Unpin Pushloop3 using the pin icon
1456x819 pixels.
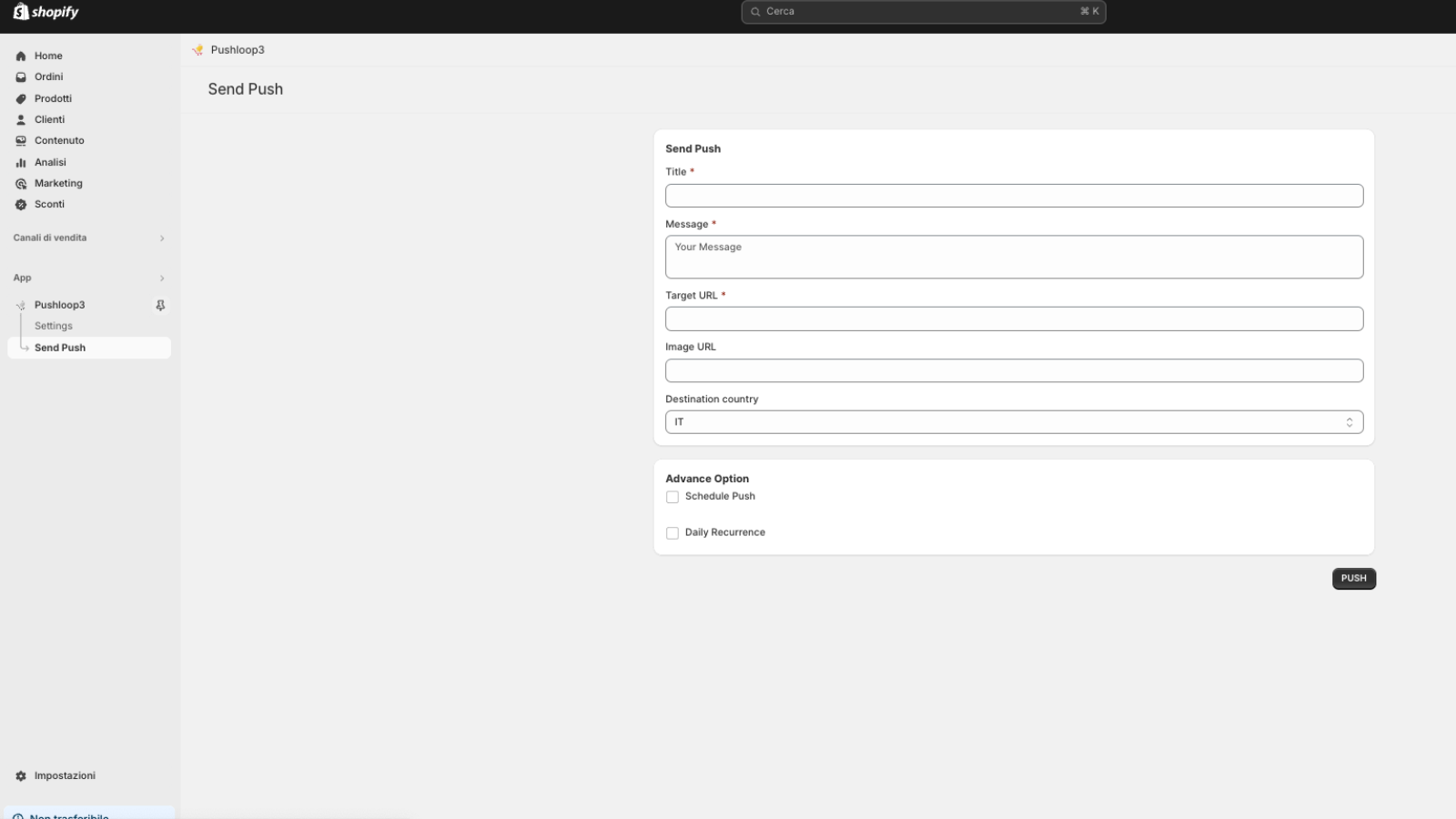[160, 306]
